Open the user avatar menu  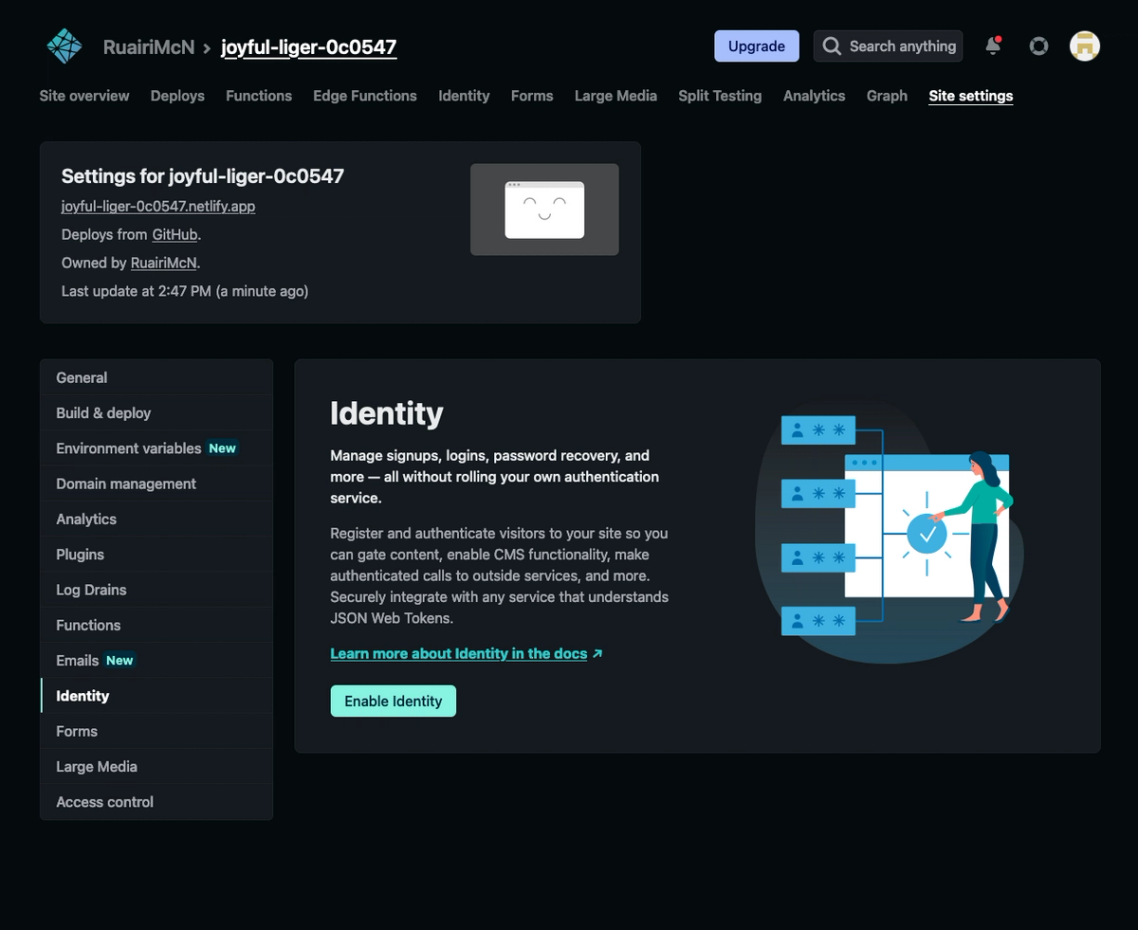point(1084,46)
